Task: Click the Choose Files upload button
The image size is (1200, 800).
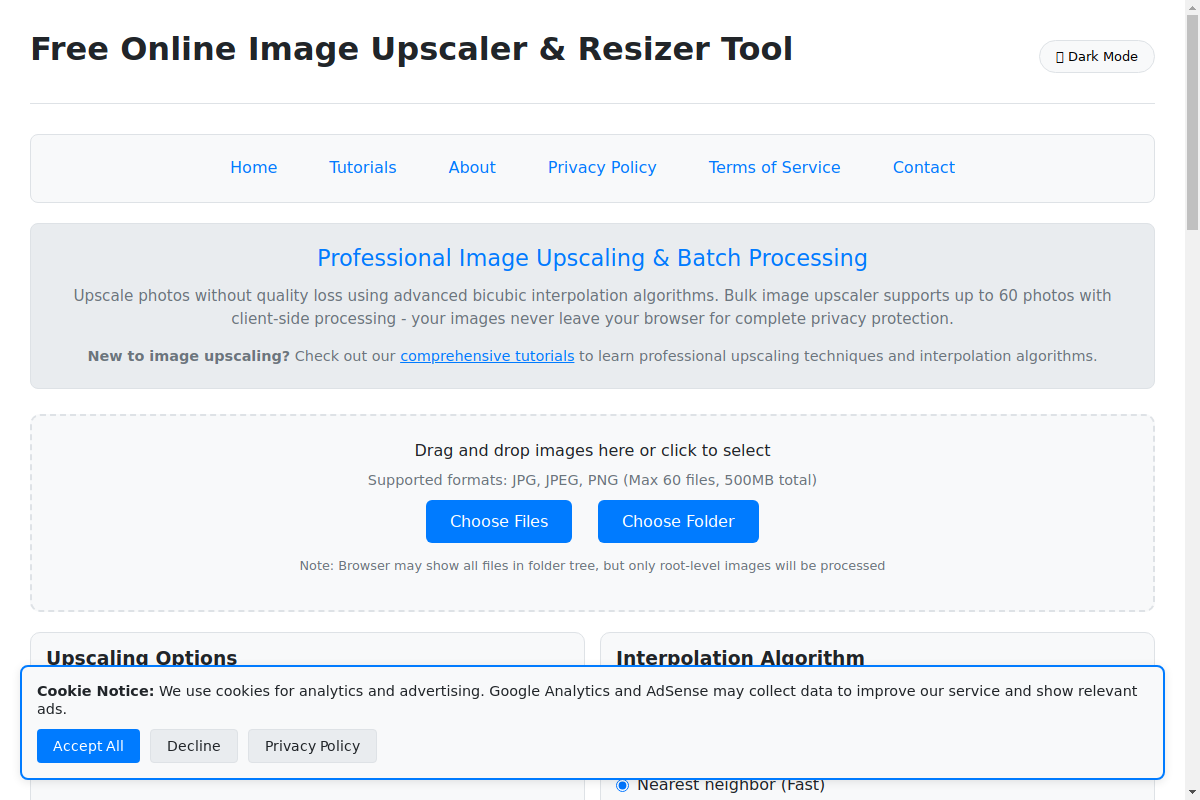Action: pyautogui.click(x=498, y=521)
